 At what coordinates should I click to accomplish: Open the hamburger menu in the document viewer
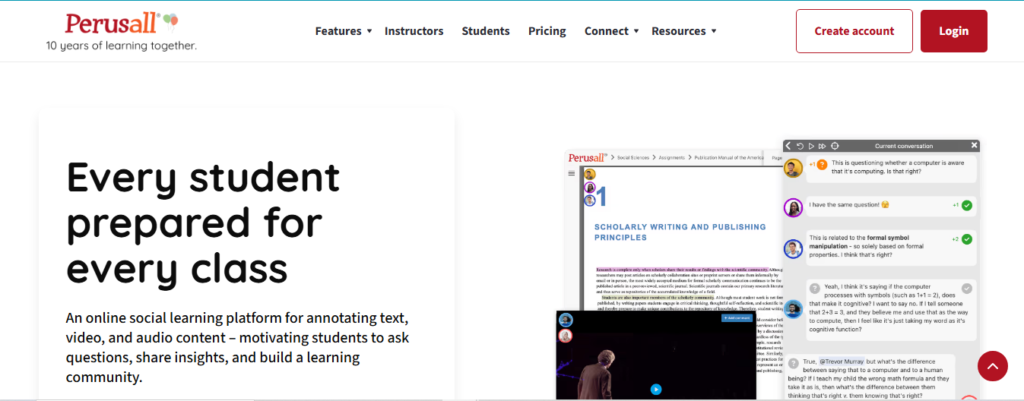pos(571,173)
